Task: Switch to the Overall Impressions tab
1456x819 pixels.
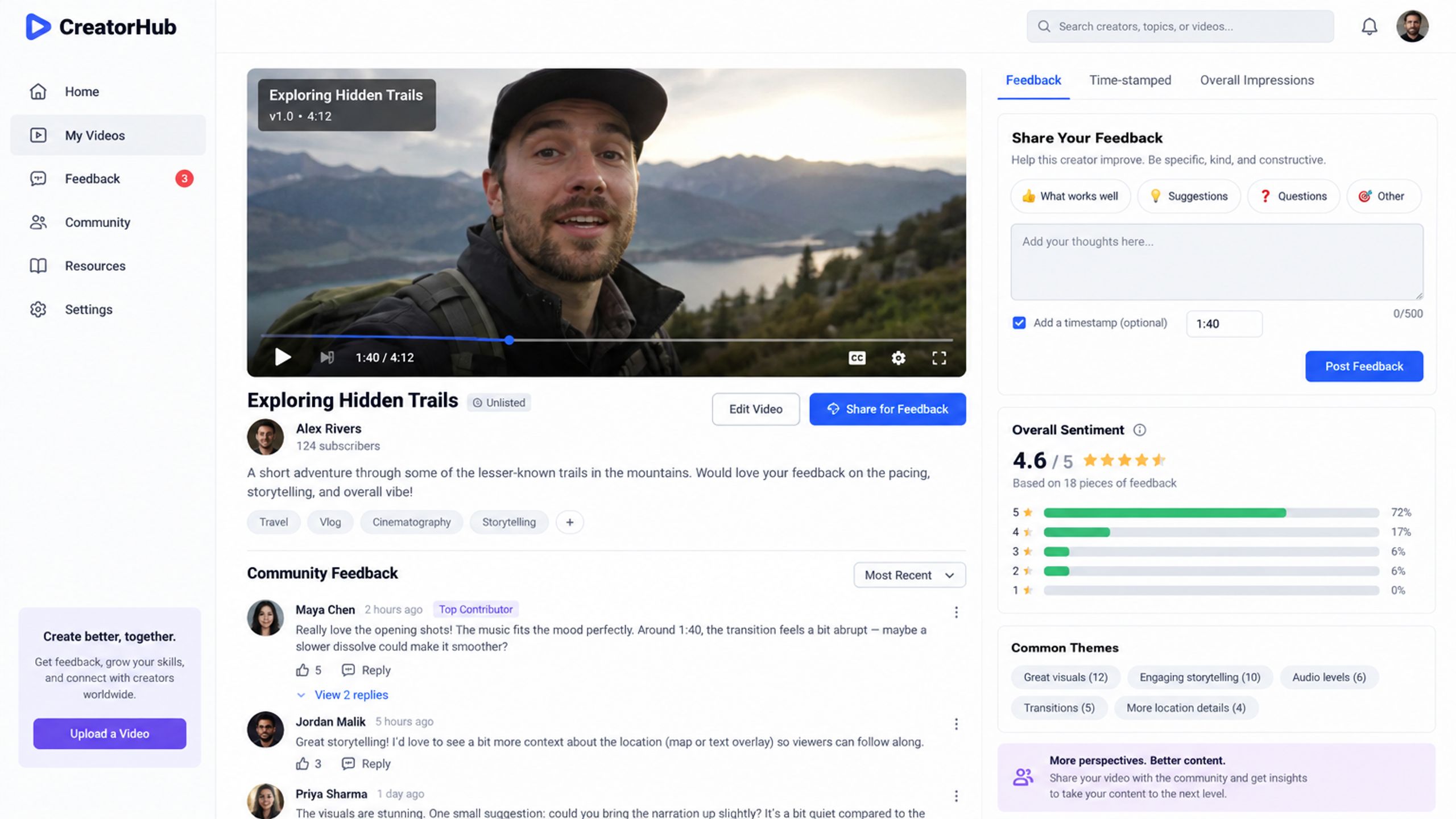Action: pyautogui.click(x=1257, y=80)
